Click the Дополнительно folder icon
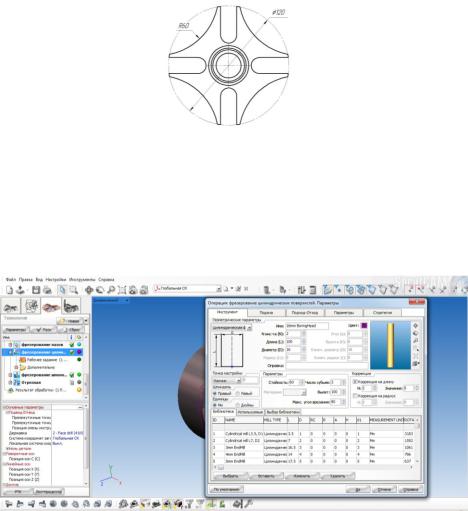 tap(23, 367)
